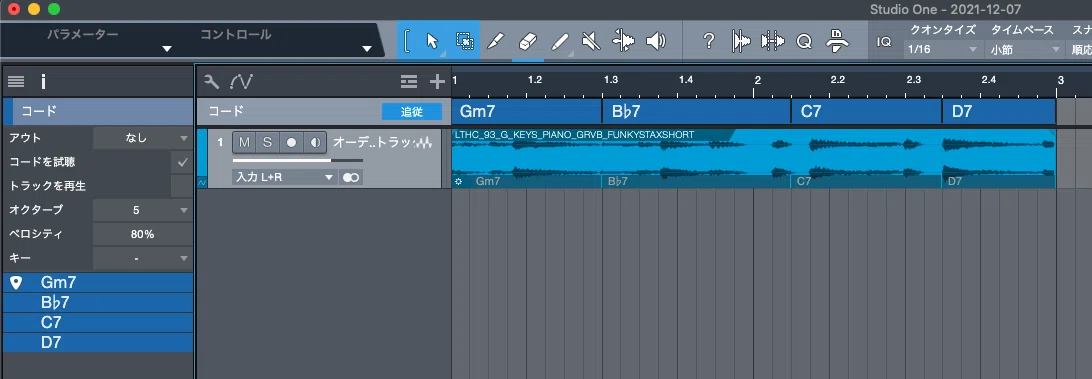Screen dimensions: 1092x379
Task: Toggle the stereo/mono channel mode button
Action: coord(350,178)
